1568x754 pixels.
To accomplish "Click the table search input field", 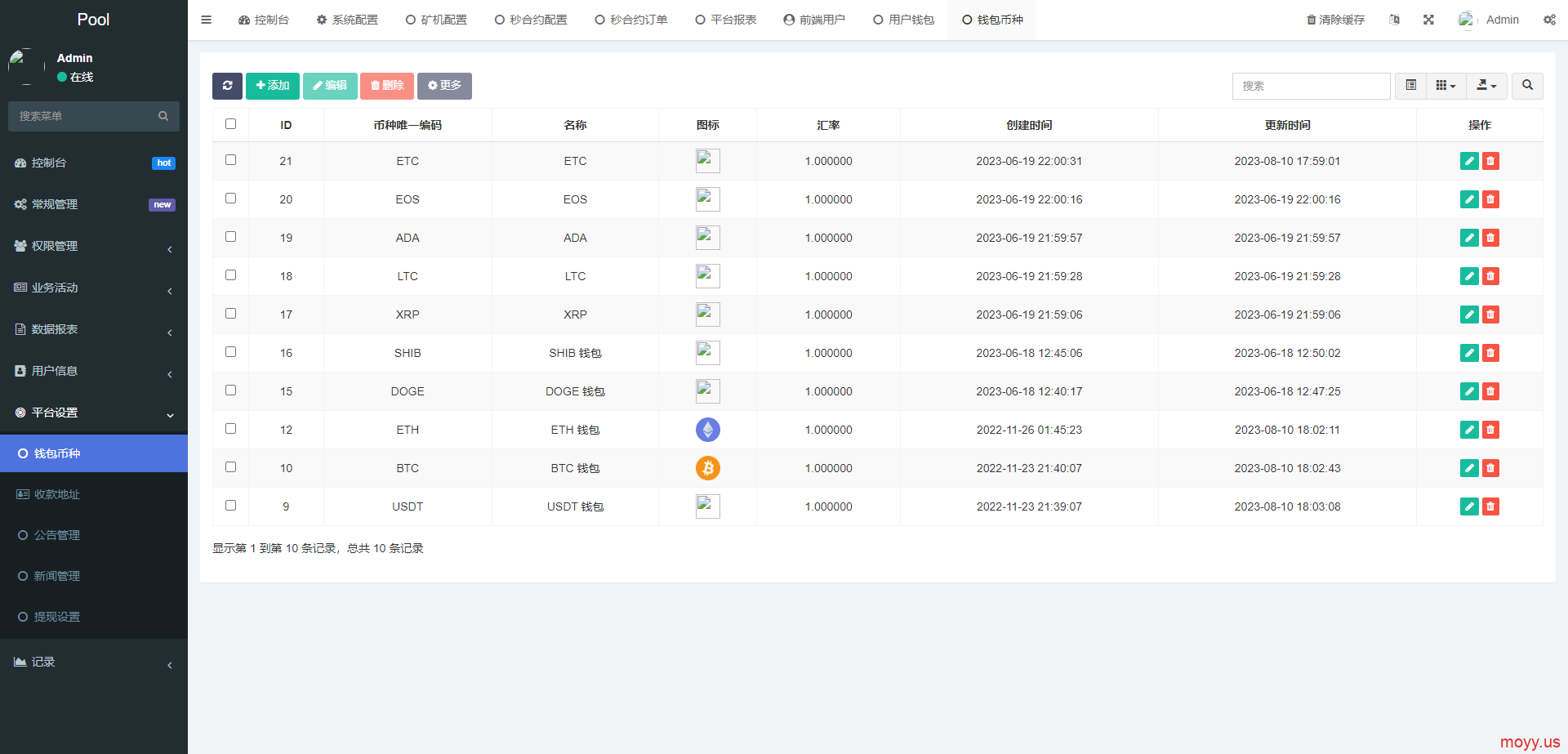I will pos(1311,86).
